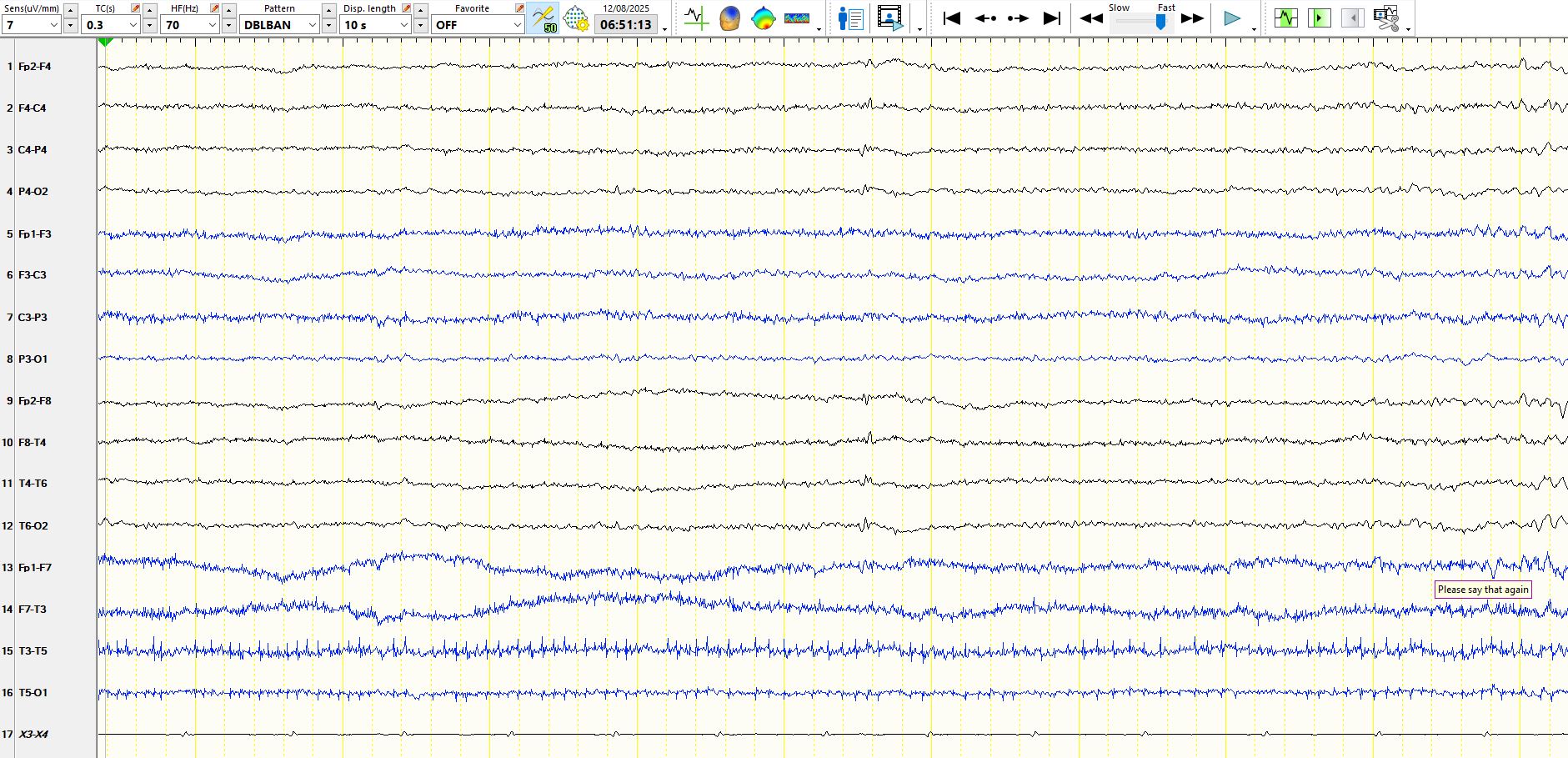Expand the Disp. length dropdown
This screenshot has width=1568, height=758.
point(404,25)
